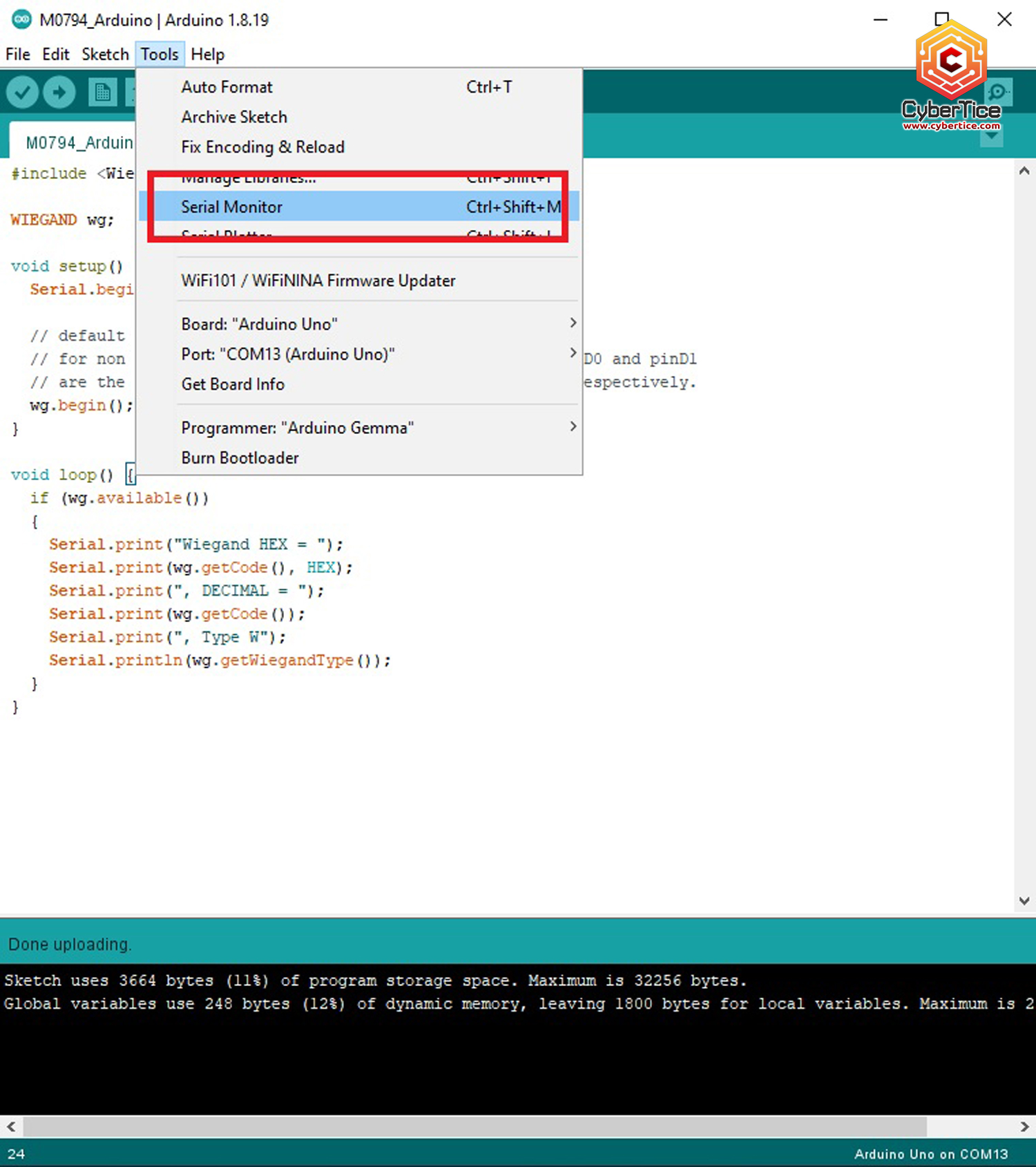Image resolution: width=1036 pixels, height=1167 pixels.
Task: Click the "void loop()" code line
Action: click(x=73, y=475)
